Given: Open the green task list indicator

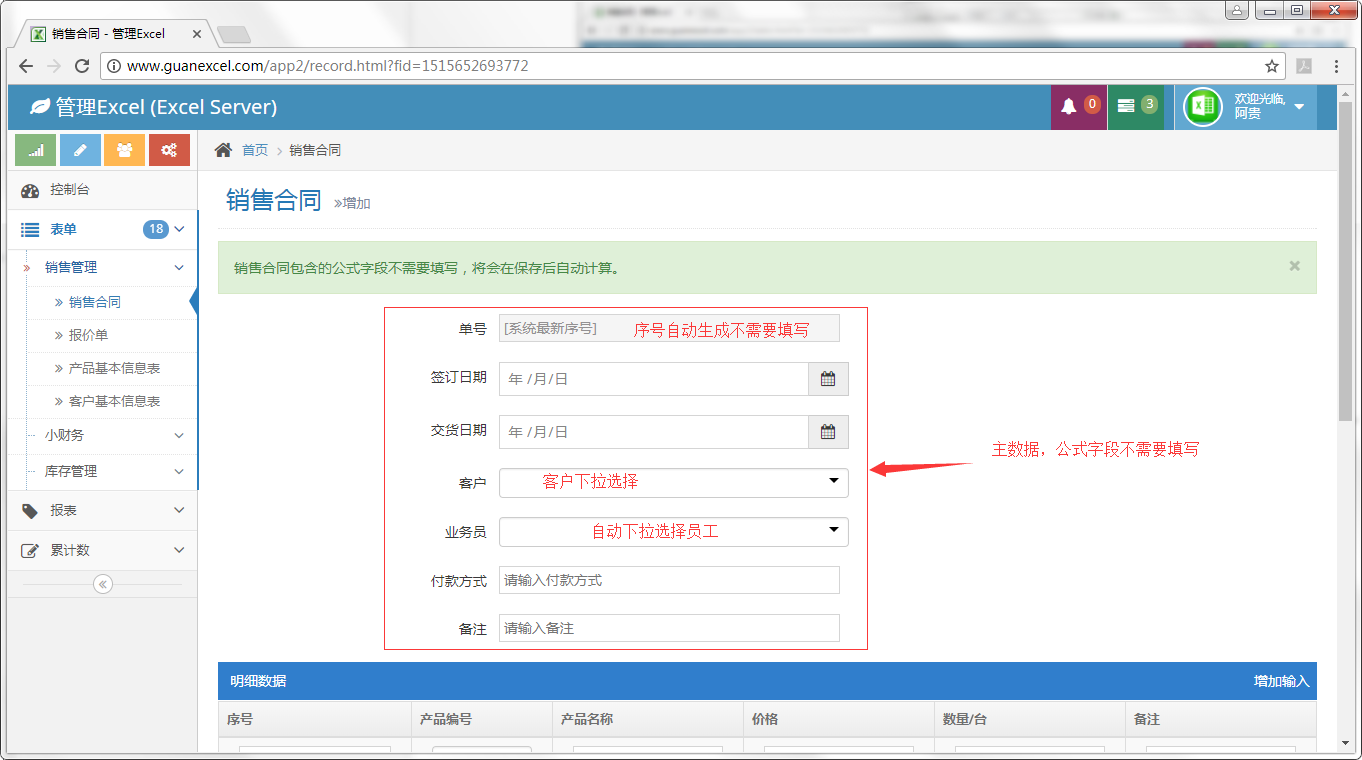Looking at the screenshot, I should [1136, 106].
